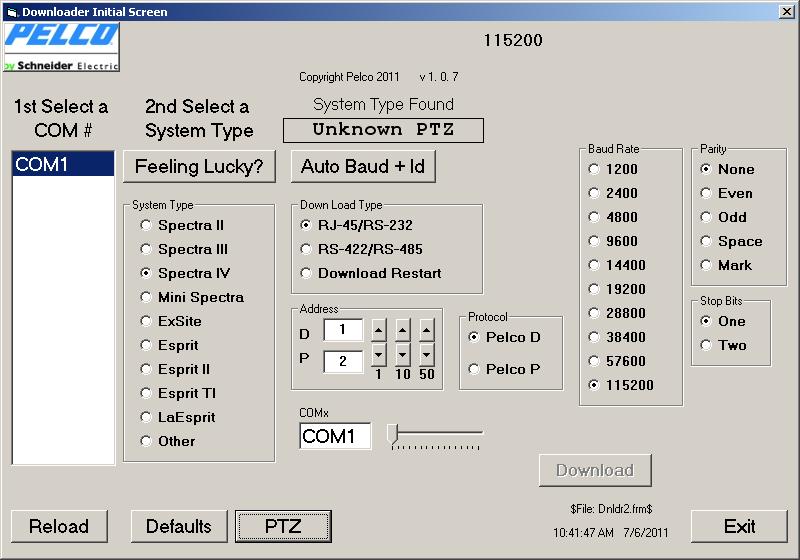Increase address by 1 with up arrow
The image size is (800, 560).
(x=379, y=330)
